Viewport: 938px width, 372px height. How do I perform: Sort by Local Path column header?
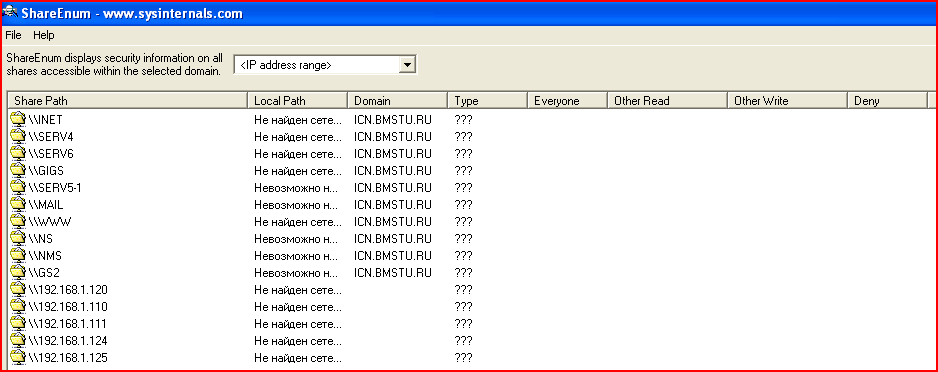coord(298,100)
